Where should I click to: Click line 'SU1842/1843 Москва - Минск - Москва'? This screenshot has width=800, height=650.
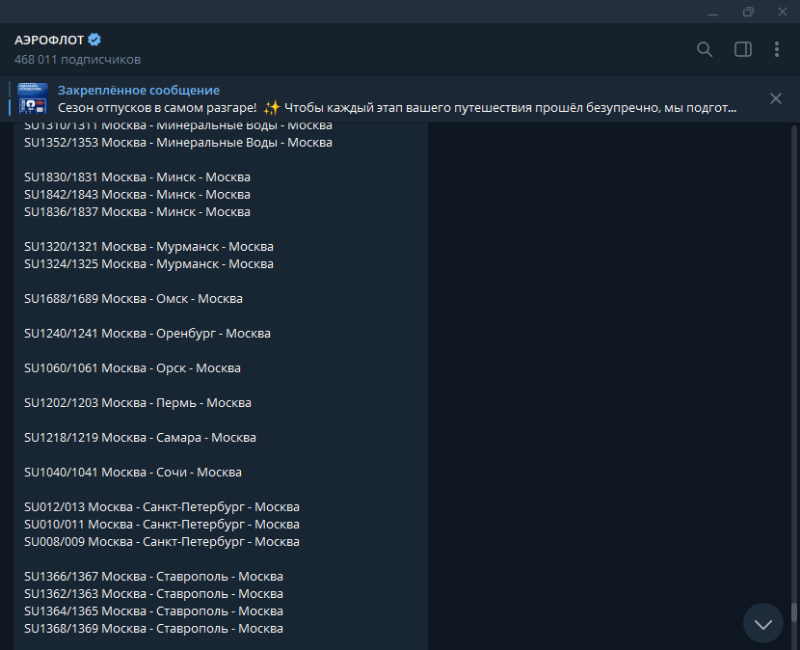137,194
